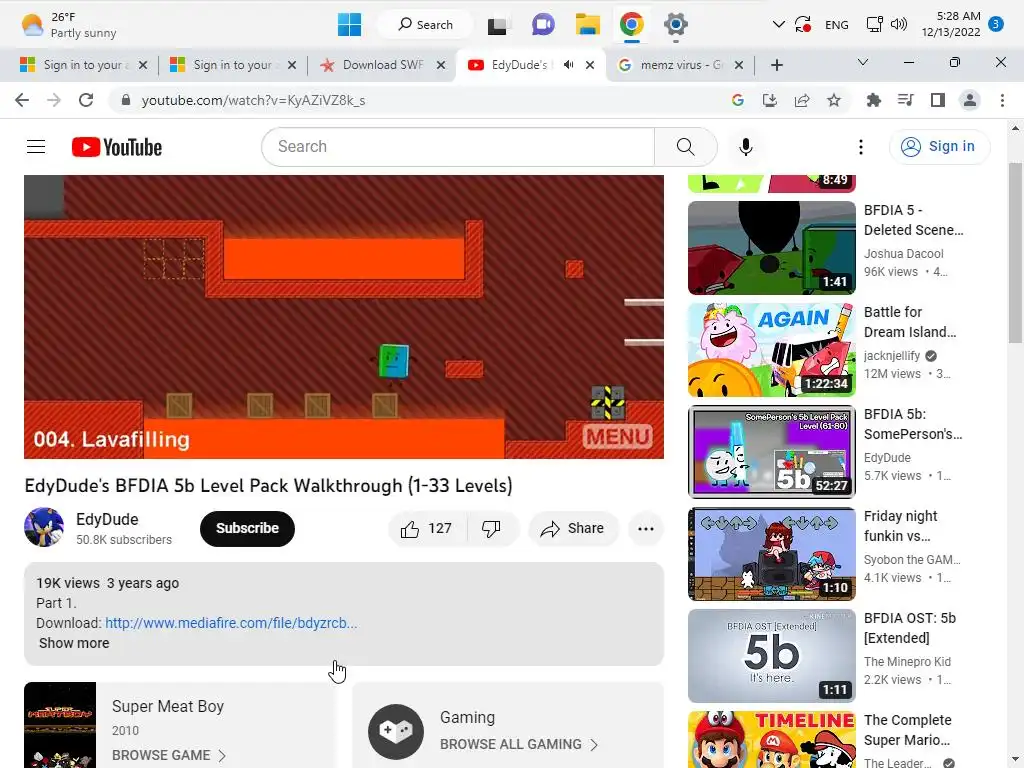
Task: Mute the EdyDude tab speaker icon
Action: click(x=569, y=65)
